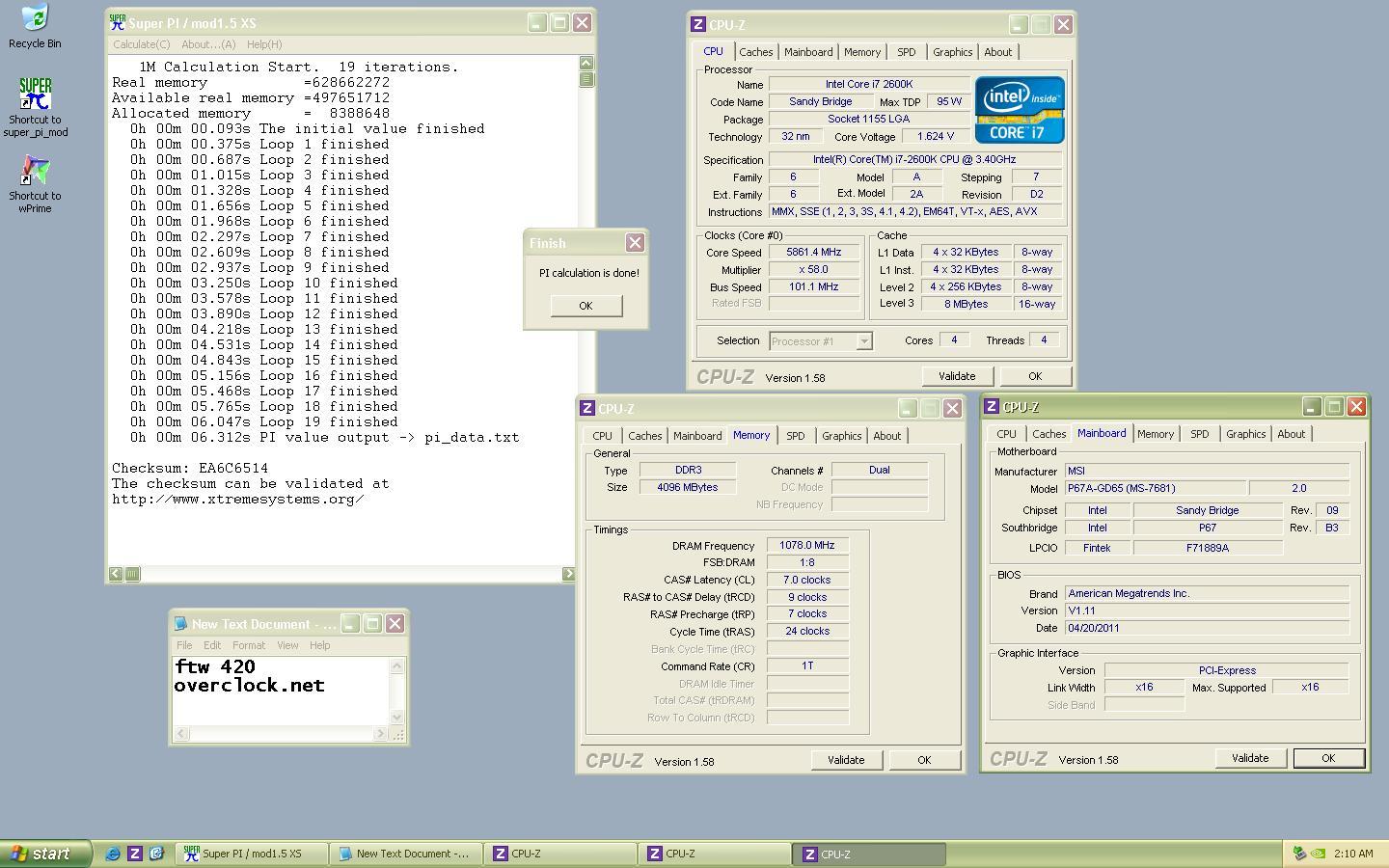
Task: Switch to SPD tab in the Memory CPU-Z window
Action: [796, 436]
